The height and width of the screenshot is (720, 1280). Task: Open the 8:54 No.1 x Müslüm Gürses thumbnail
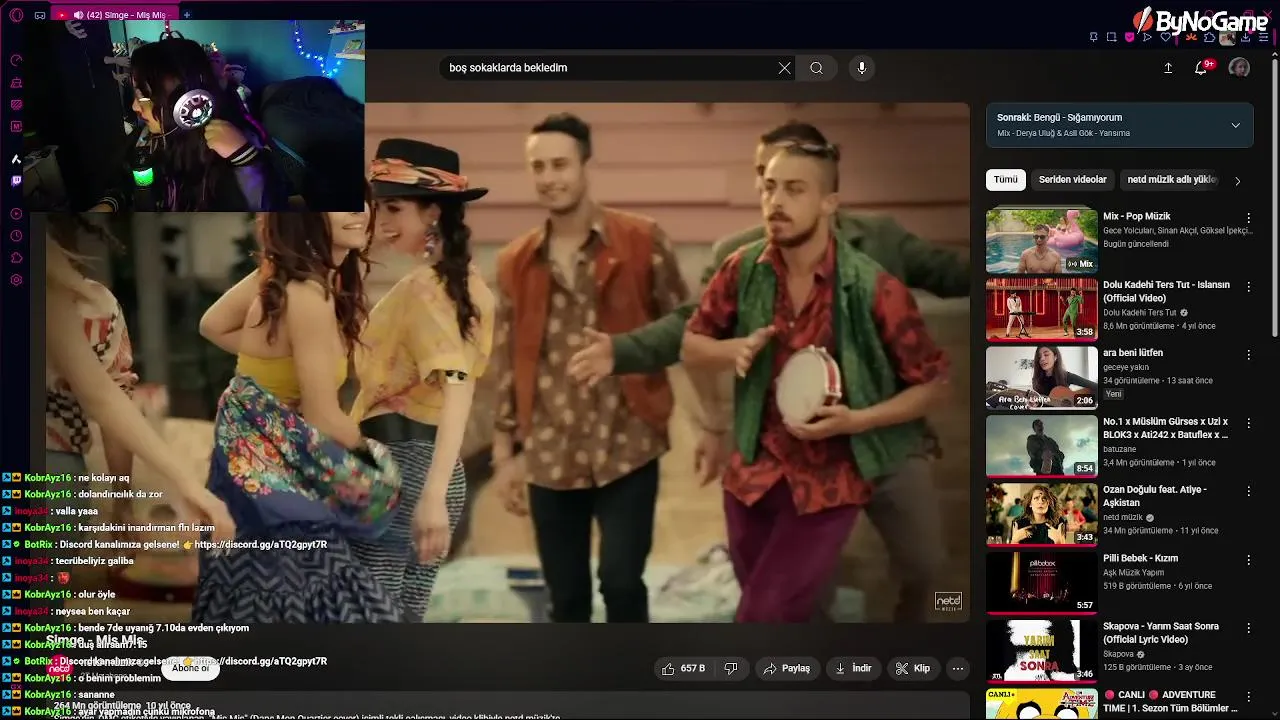1042,446
